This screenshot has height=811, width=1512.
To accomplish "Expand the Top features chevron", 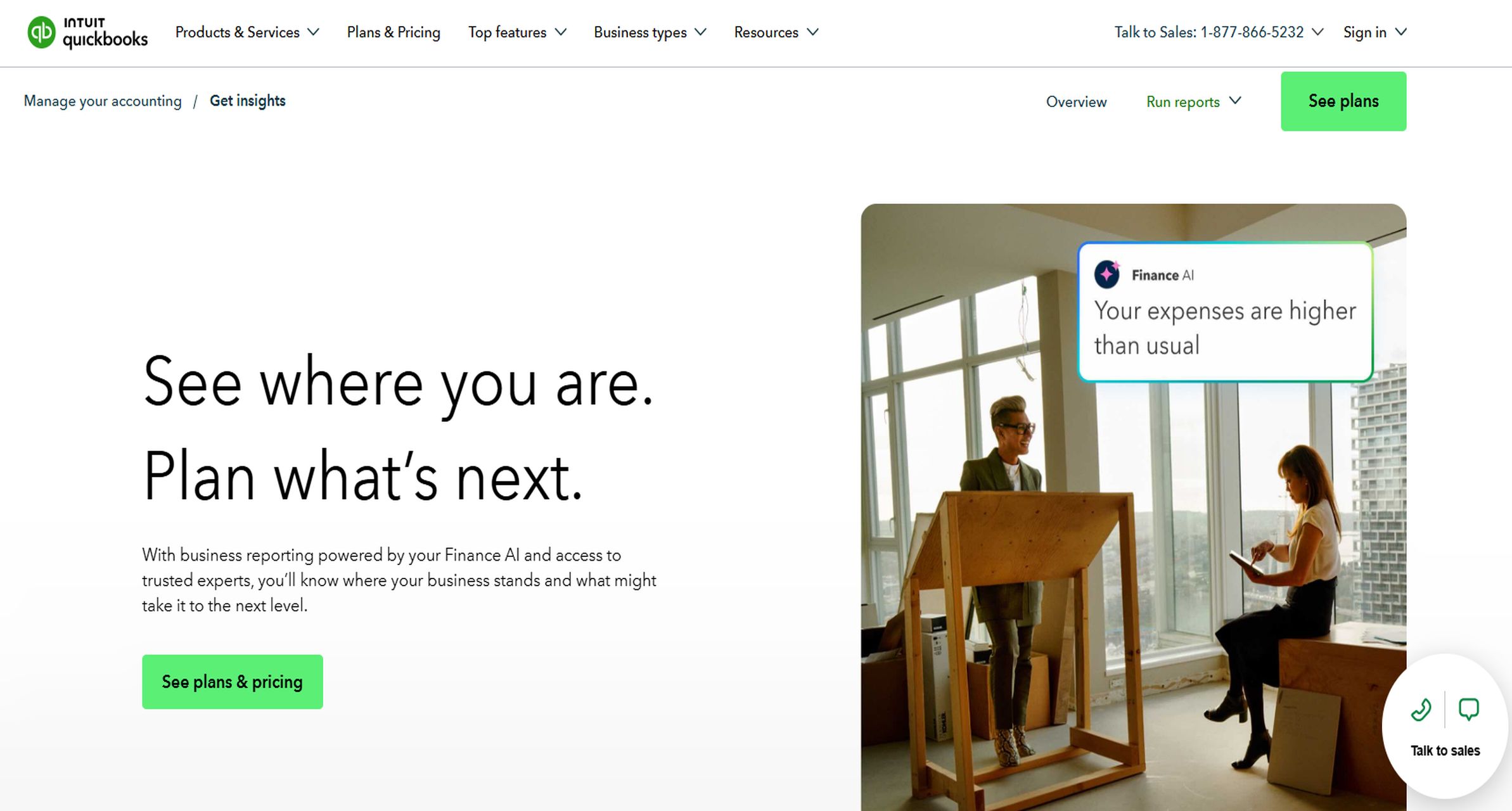I will [x=561, y=32].
